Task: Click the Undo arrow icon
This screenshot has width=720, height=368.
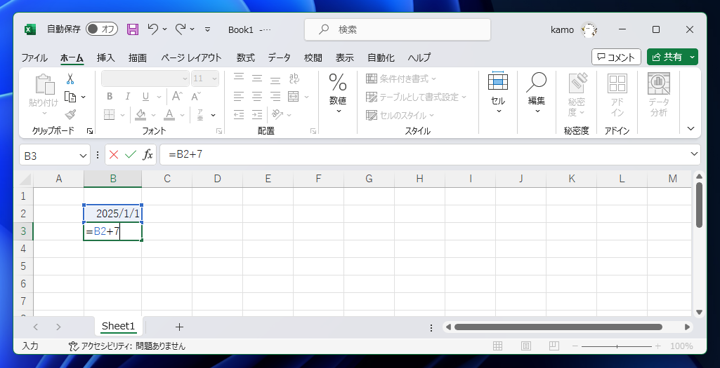Action: (153, 29)
